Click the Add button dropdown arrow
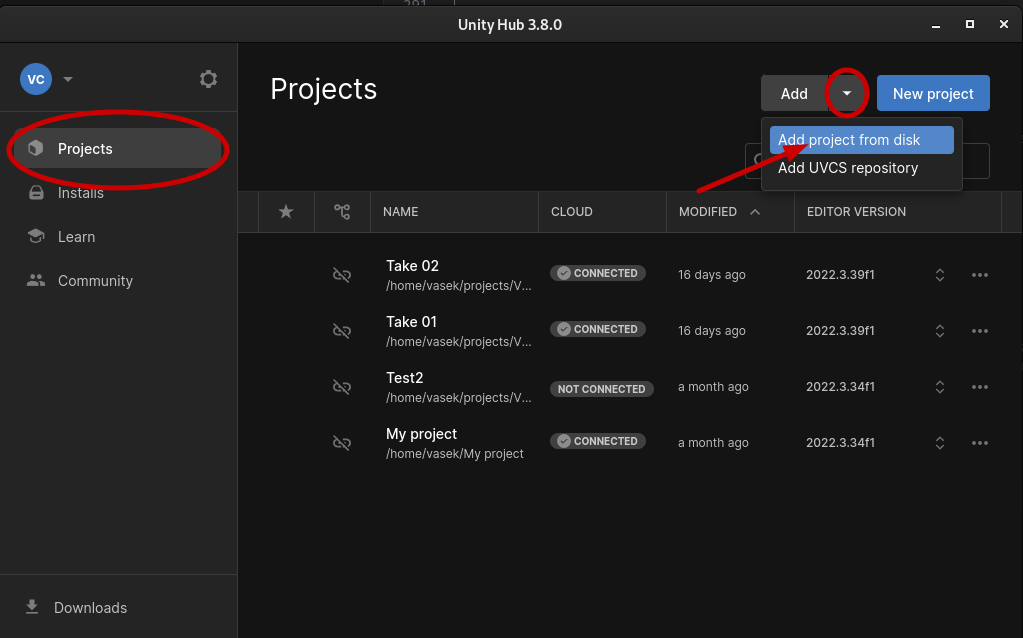 point(847,93)
